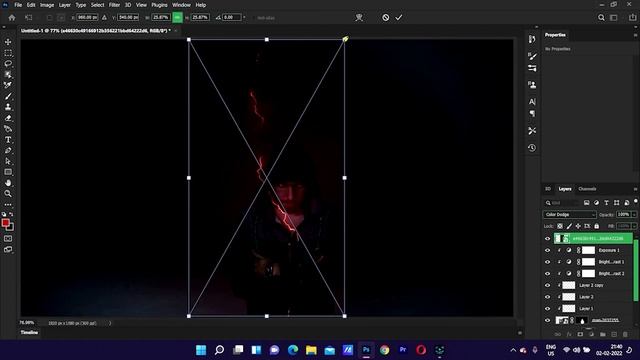Screen dimensions: 640x360
Task: Select the Path Selection tool
Action: [x=8, y=161]
